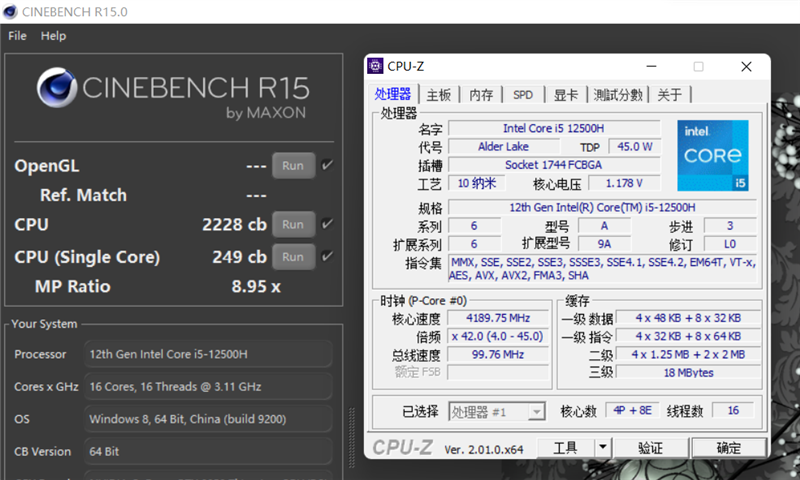Click the Cores x GHz field
This screenshot has width=800, height=480.
tap(208, 387)
